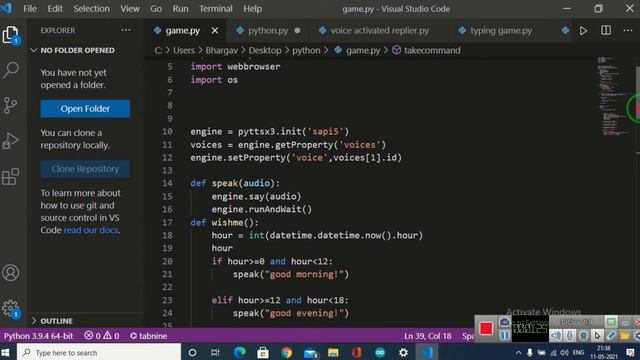
Task: Close the game.py tab
Action: pyautogui.click(x=215, y=31)
